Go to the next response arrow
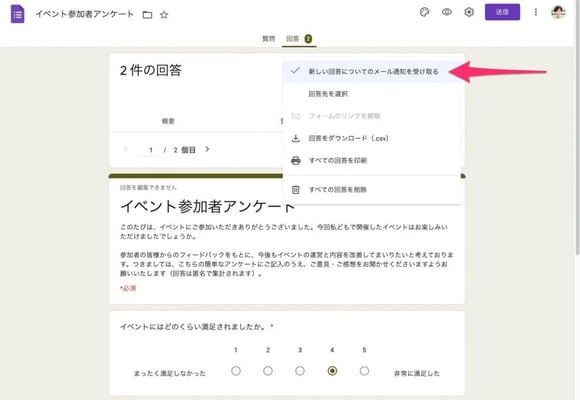The height and width of the screenshot is (400, 580). (x=207, y=149)
